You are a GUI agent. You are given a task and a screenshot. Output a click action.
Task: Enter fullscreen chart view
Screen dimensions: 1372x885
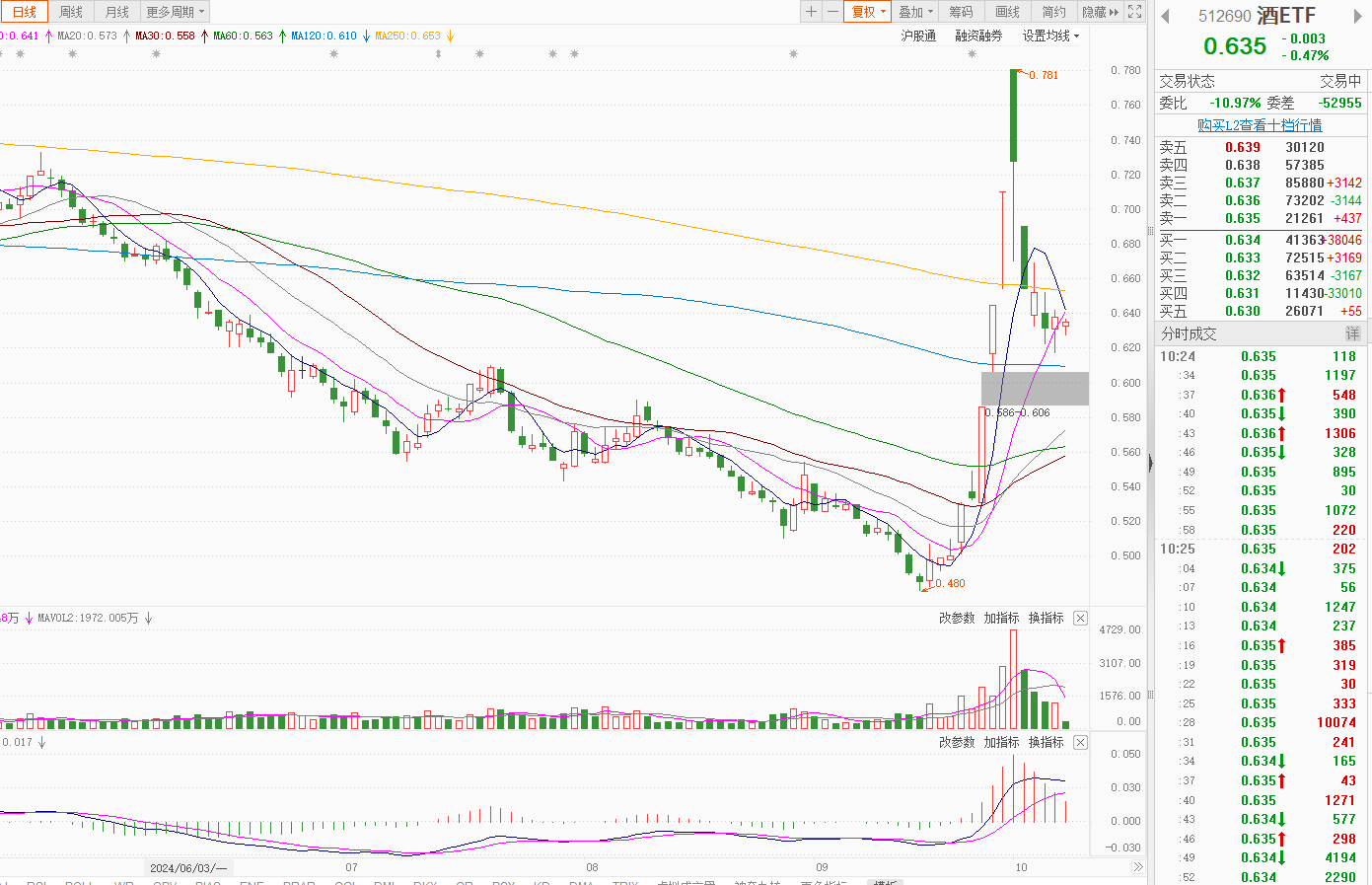(x=1135, y=12)
